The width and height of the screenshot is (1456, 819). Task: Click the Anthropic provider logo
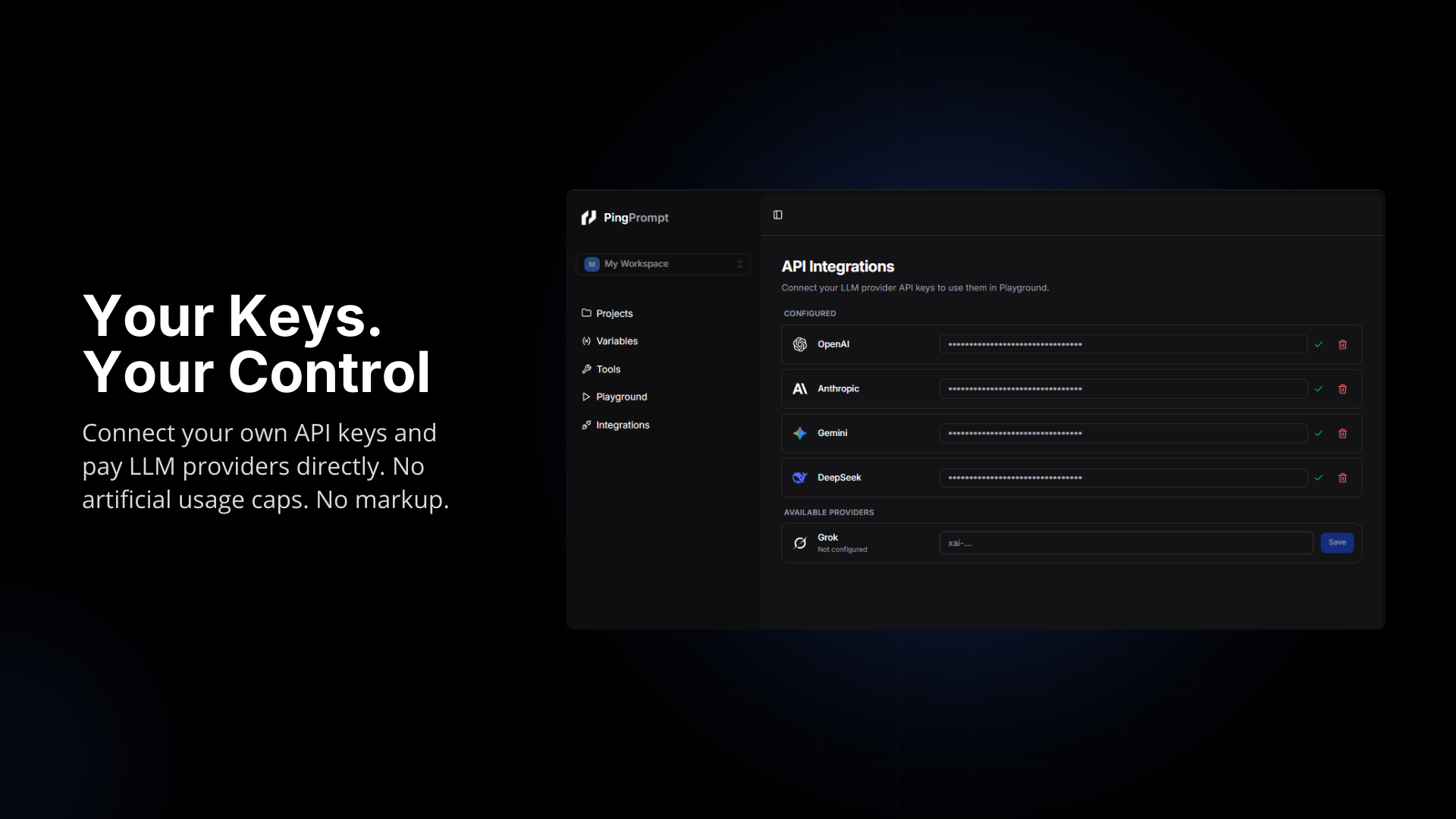(800, 388)
